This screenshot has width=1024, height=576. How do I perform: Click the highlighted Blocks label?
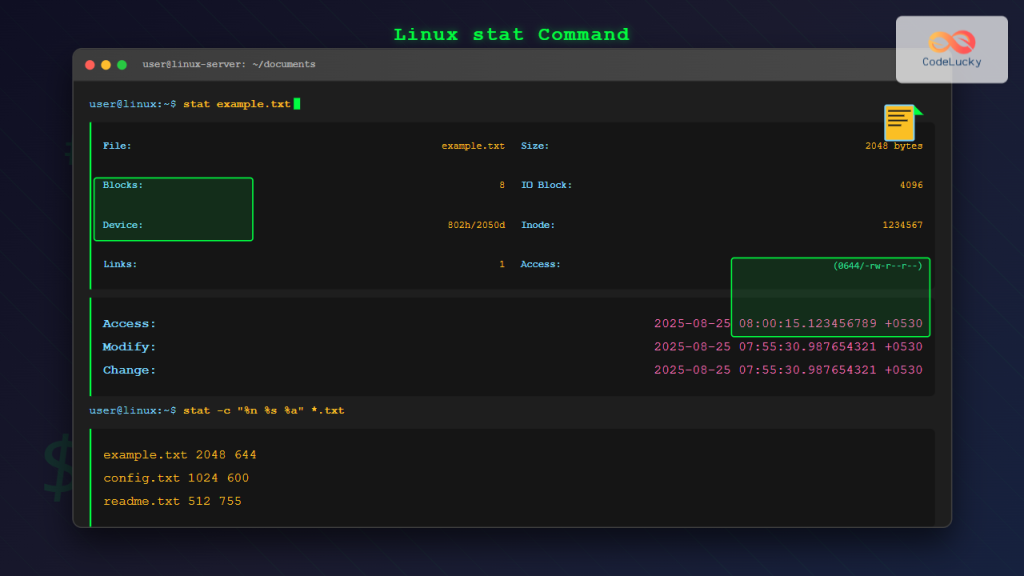click(x=123, y=185)
